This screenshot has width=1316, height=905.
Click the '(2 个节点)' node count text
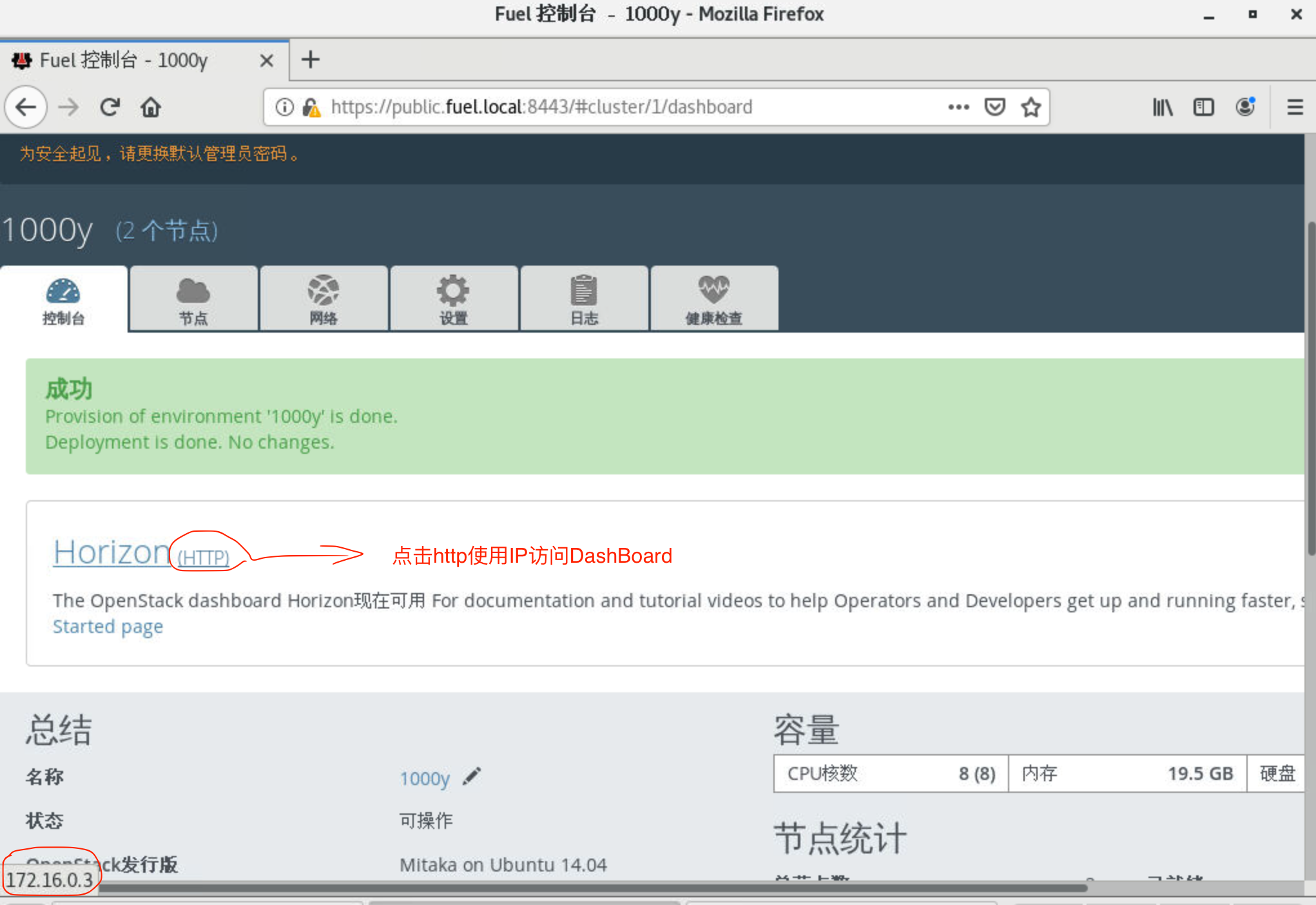pos(167,231)
